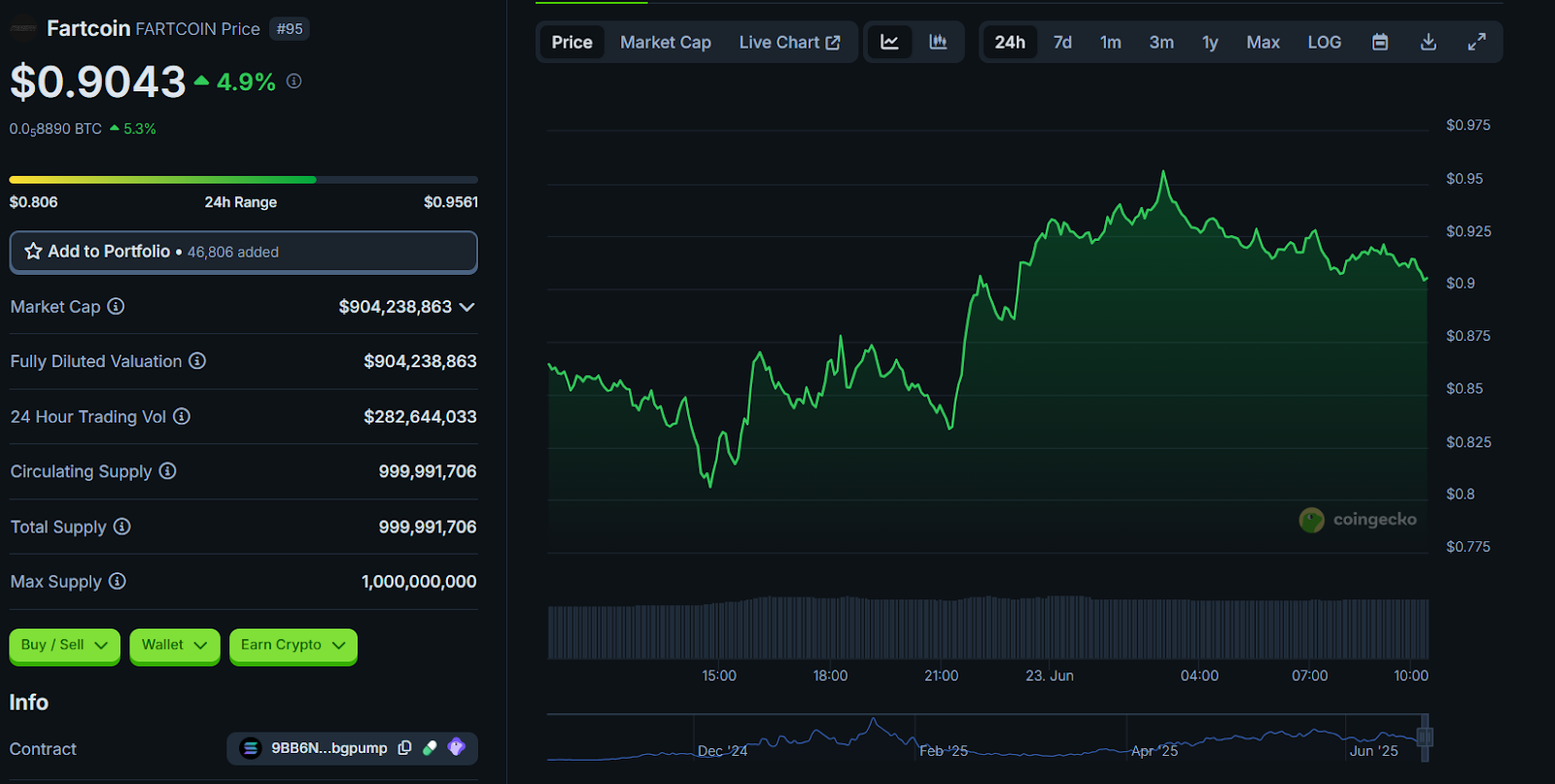Switch to line chart view icon
This screenshot has width=1555, height=784.
pyautogui.click(x=889, y=42)
